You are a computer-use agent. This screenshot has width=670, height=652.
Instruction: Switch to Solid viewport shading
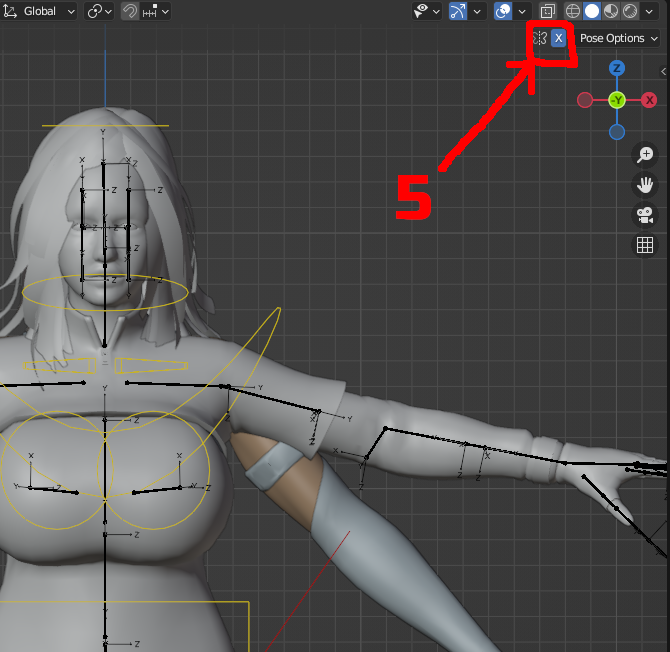(x=592, y=11)
